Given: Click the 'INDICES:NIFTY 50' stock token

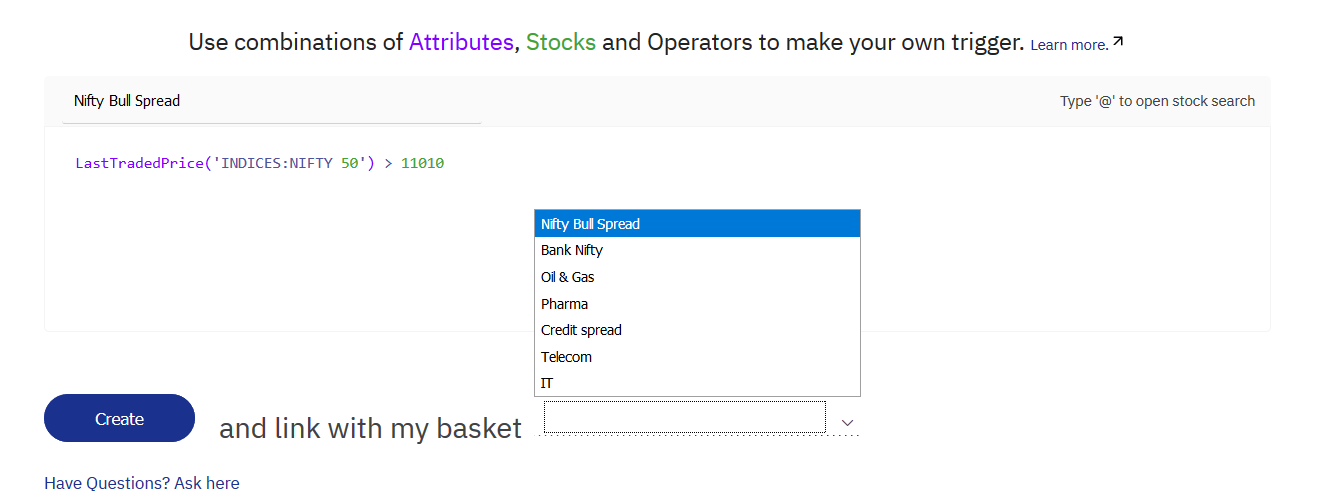Looking at the screenshot, I should tap(288, 163).
